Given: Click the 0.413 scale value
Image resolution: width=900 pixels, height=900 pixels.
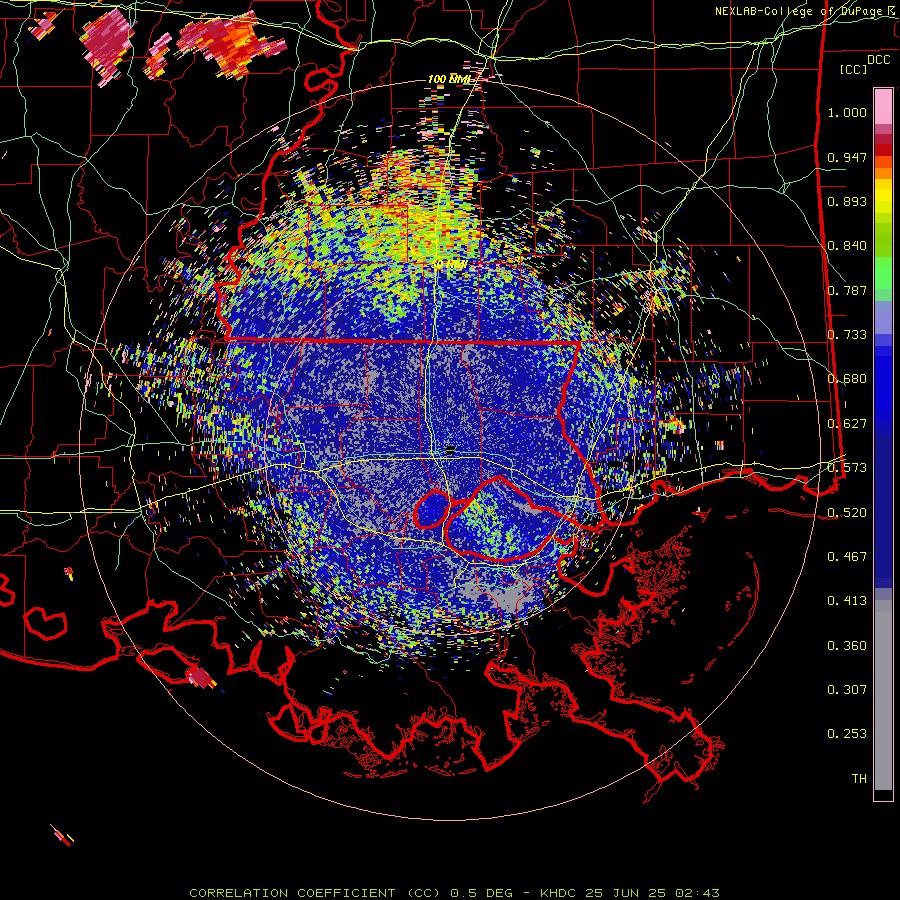Looking at the screenshot, I should 847,601.
